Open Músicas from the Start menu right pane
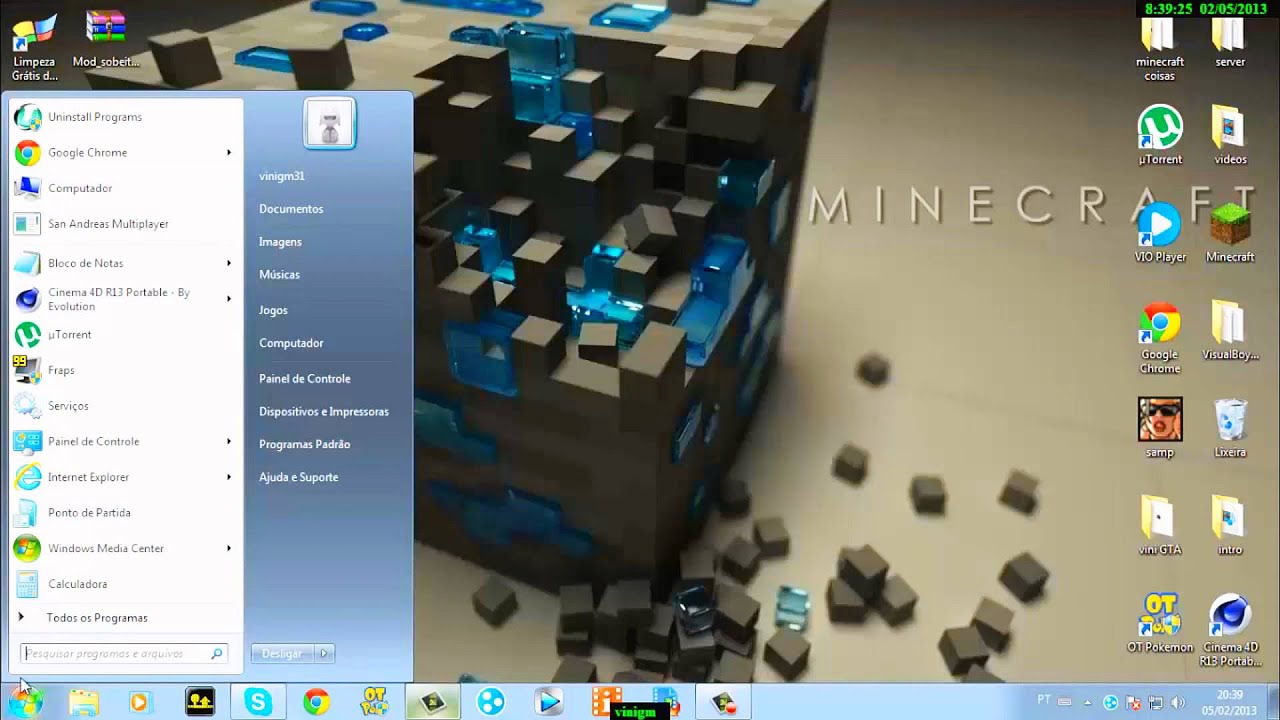The width and height of the screenshot is (1280, 720). click(x=279, y=274)
